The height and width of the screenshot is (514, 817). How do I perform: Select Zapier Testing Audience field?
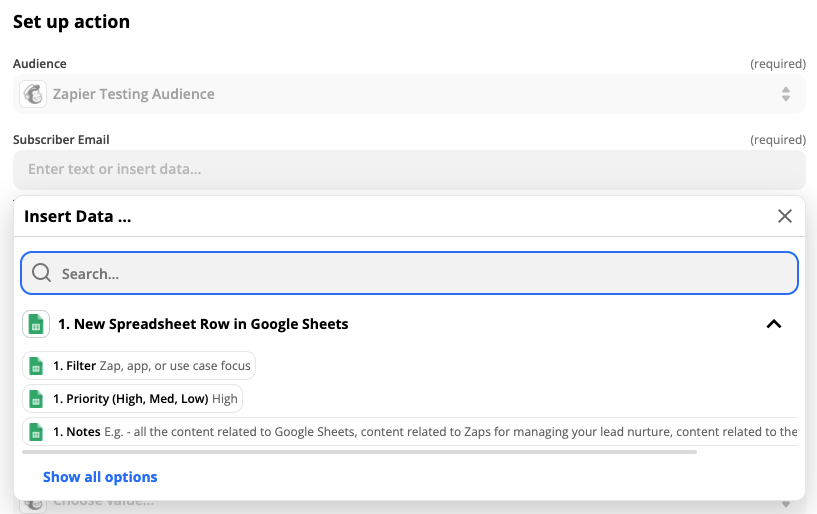point(400,94)
